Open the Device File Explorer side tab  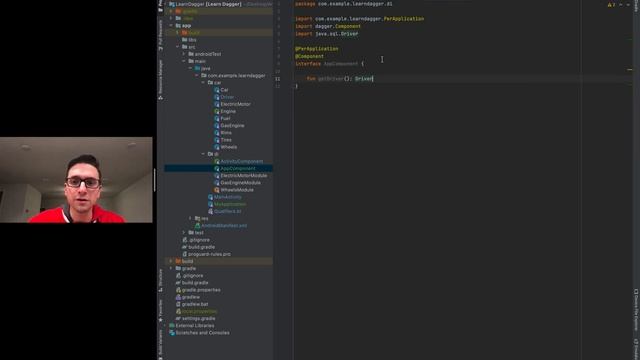[636, 310]
